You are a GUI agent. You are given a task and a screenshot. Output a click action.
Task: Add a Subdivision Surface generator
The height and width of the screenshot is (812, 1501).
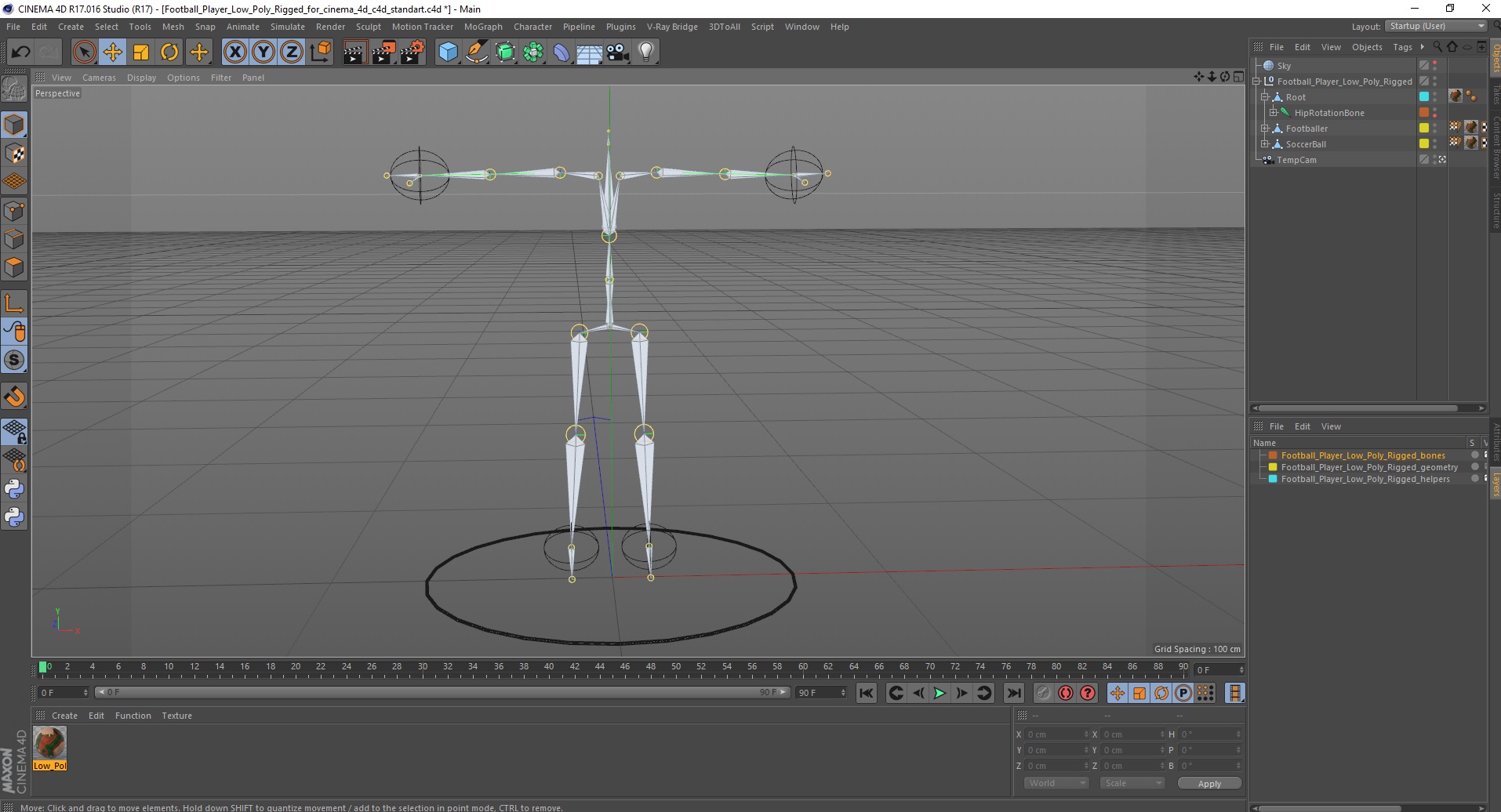[505, 53]
